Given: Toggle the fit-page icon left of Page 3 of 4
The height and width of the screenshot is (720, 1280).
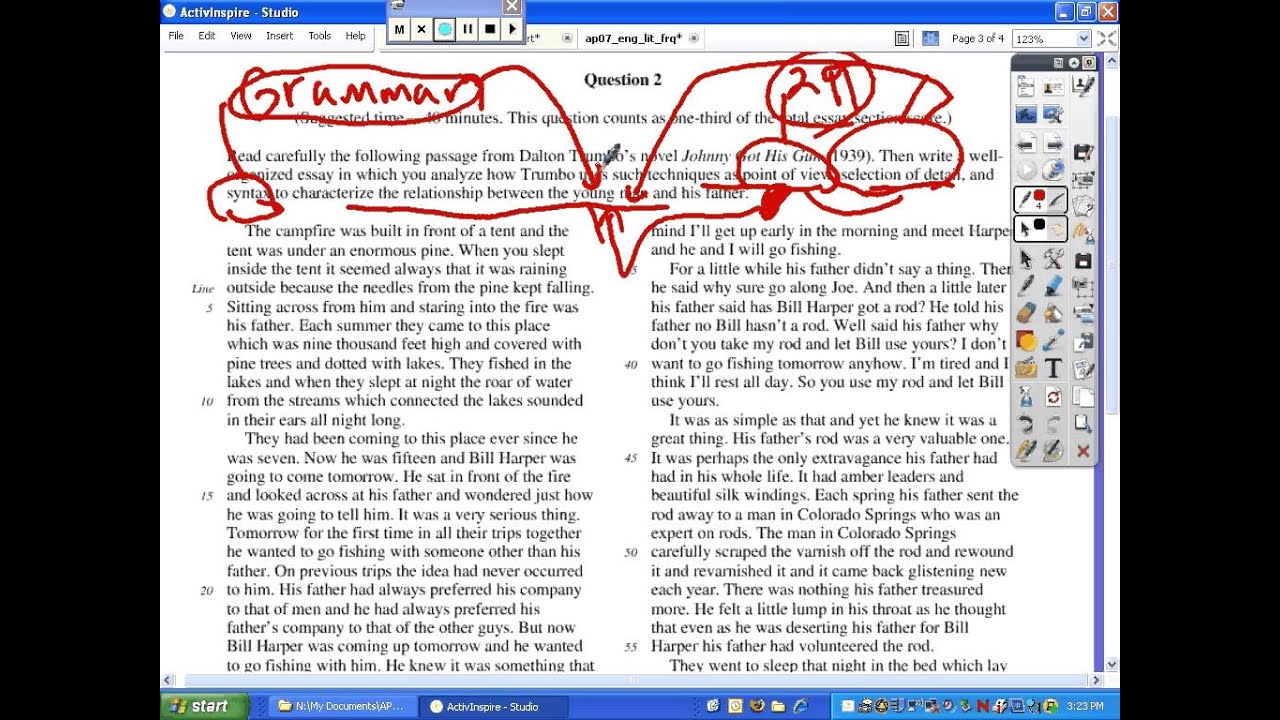Looking at the screenshot, I should click(930, 38).
